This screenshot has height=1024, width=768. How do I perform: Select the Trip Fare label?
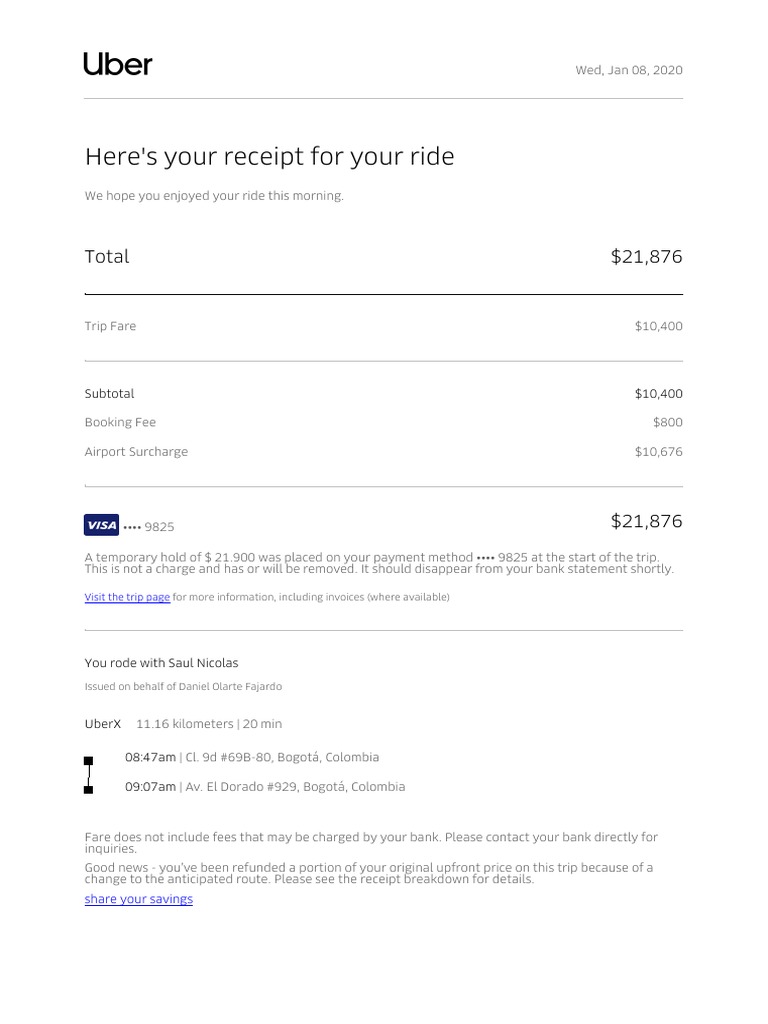[110, 326]
